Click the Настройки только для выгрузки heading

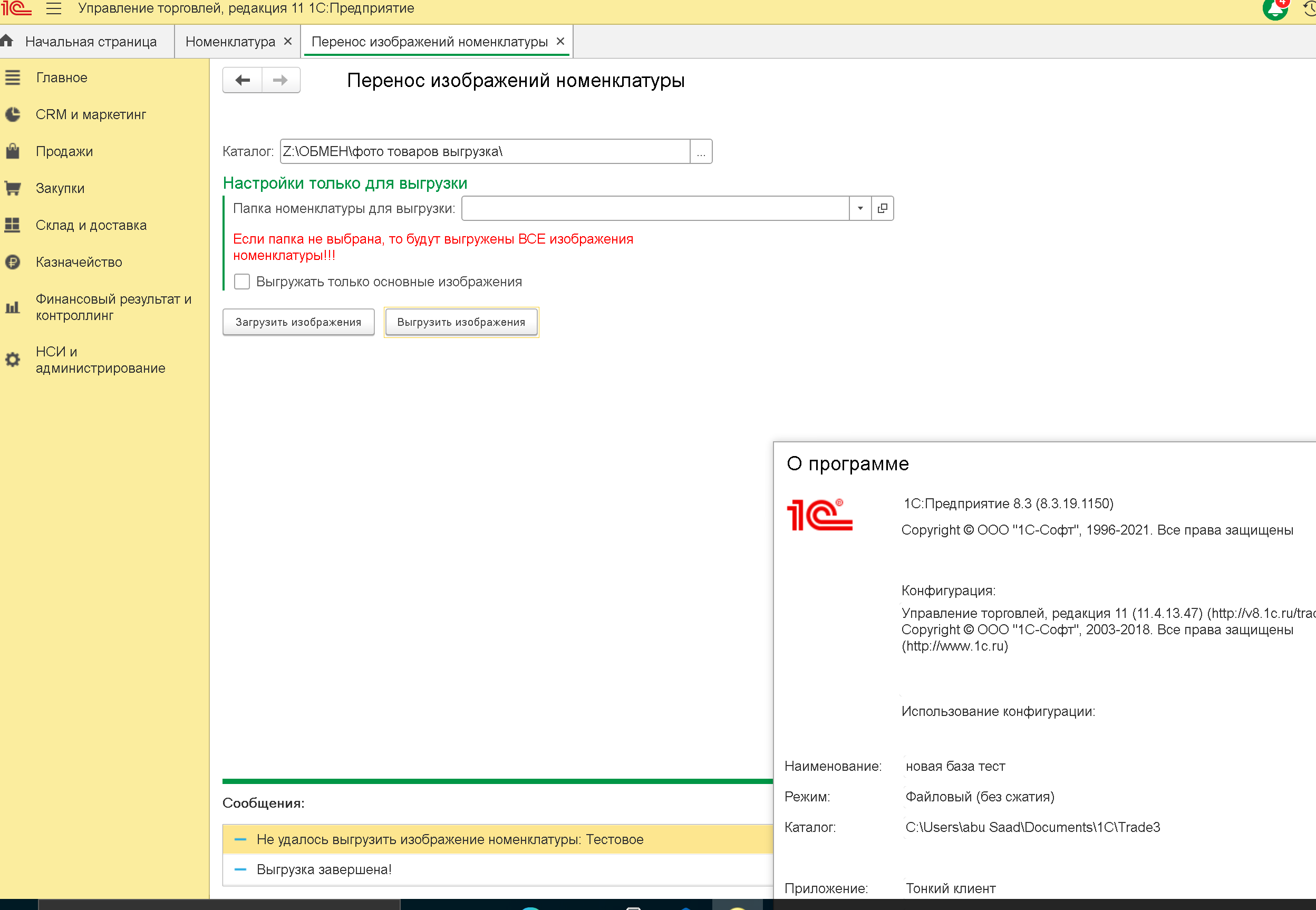pos(345,183)
